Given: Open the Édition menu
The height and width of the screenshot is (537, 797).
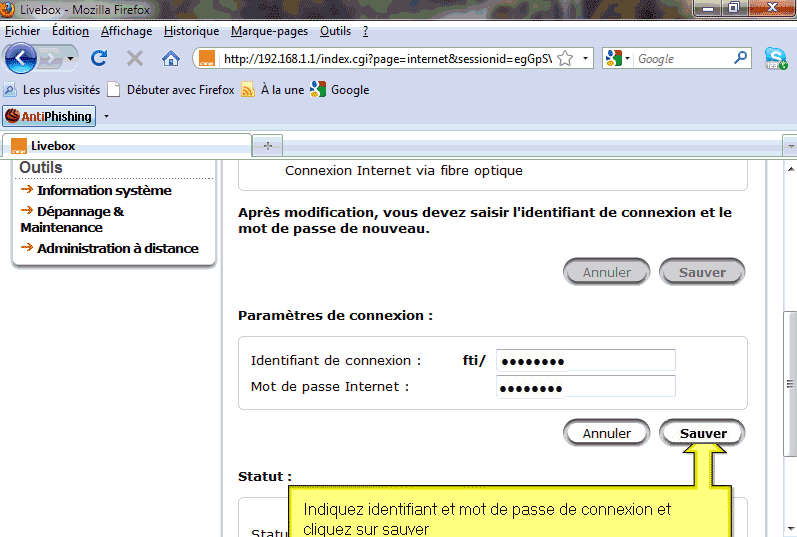Looking at the screenshot, I should [x=70, y=31].
